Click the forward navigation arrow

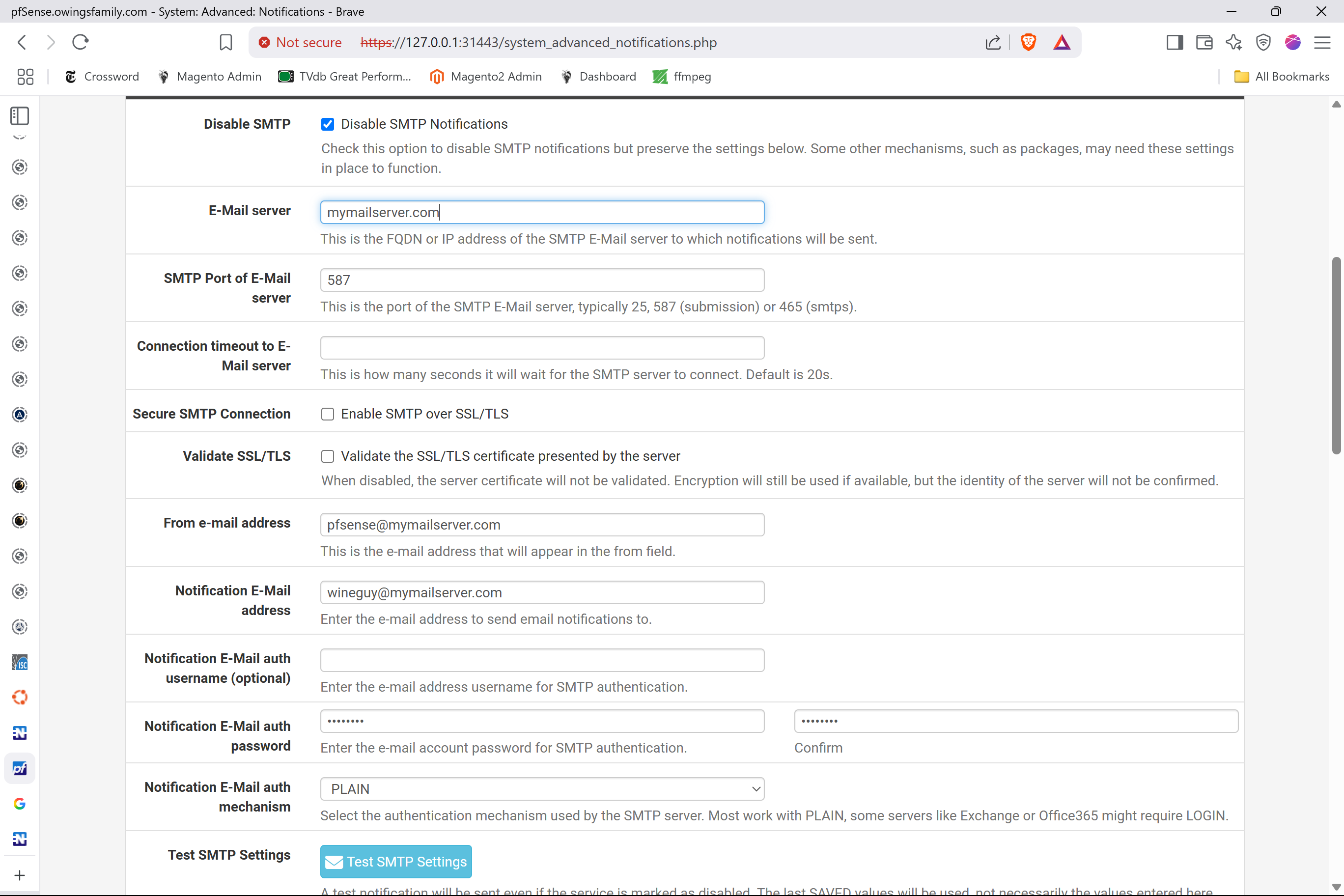tap(51, 42)
